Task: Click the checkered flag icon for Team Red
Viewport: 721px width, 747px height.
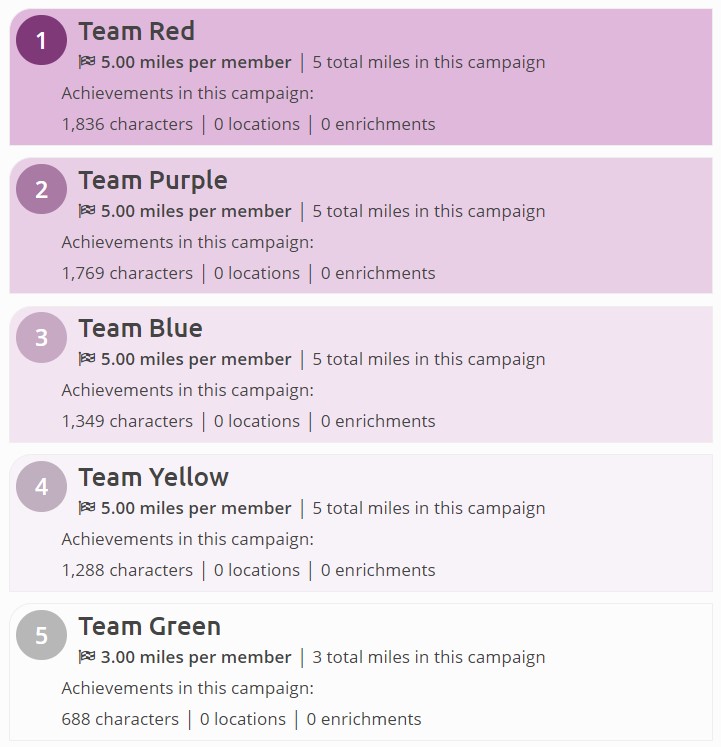Action: (x=87, y=62)
